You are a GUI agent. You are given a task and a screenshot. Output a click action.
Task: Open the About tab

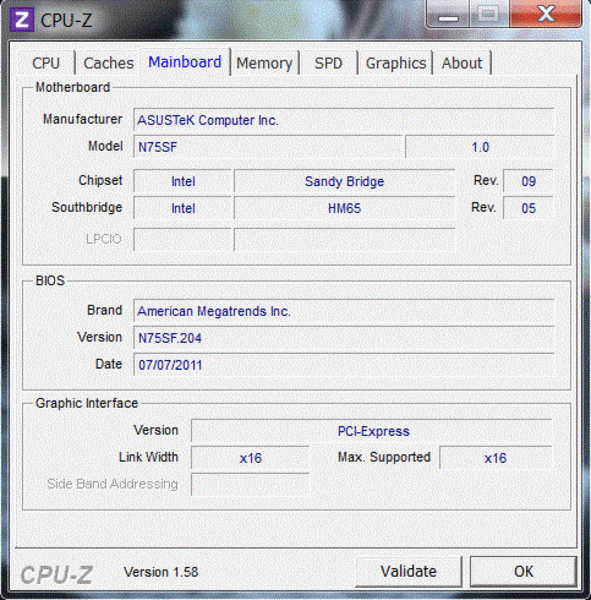(462, 63)
